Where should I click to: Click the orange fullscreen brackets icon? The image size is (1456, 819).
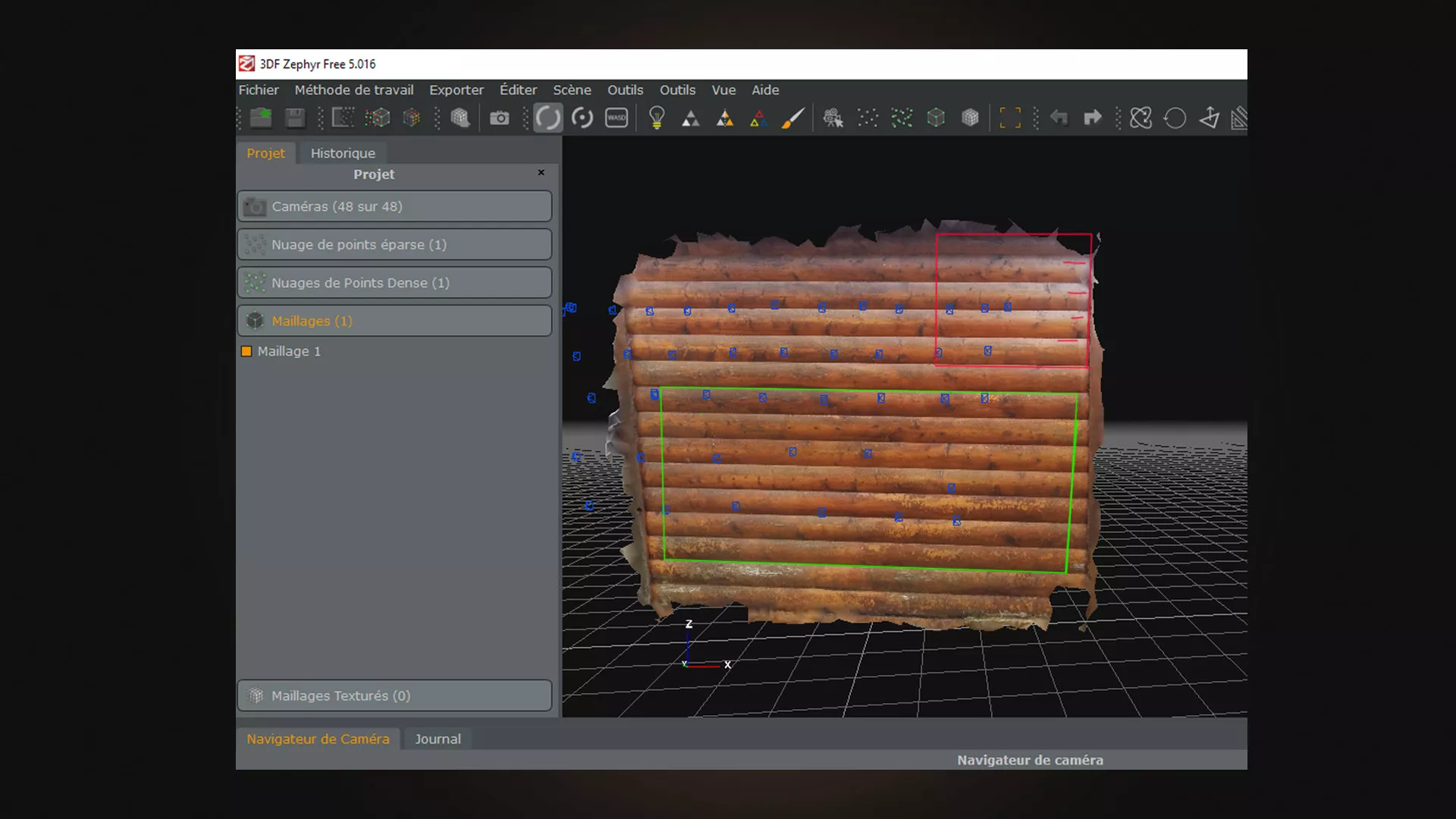tap(1009, 118)
